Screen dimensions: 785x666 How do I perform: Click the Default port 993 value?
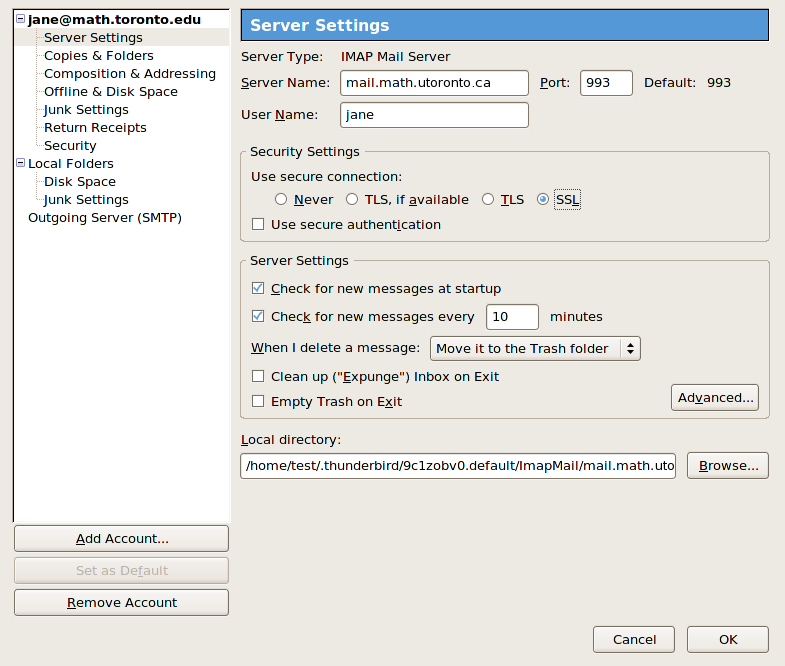[x=719, y=83]
